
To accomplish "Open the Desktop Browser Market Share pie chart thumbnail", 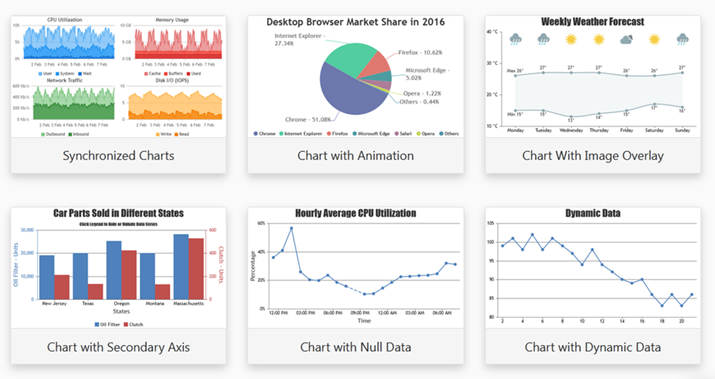I will pos(356,77).
